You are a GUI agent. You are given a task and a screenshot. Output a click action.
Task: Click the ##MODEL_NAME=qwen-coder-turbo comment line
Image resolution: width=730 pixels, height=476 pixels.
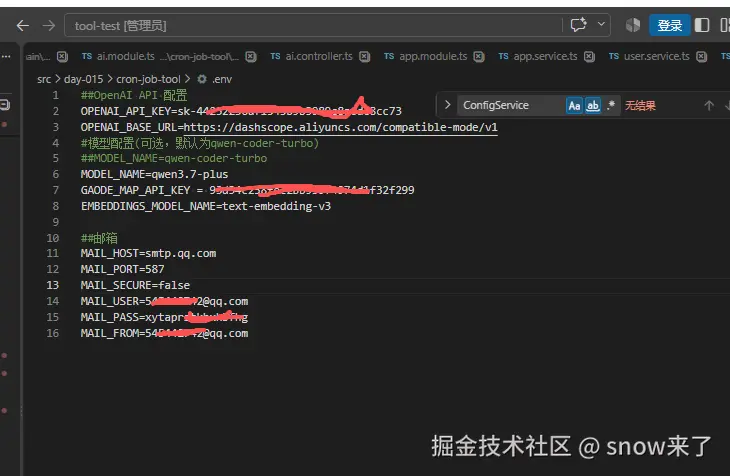[174, 158]
